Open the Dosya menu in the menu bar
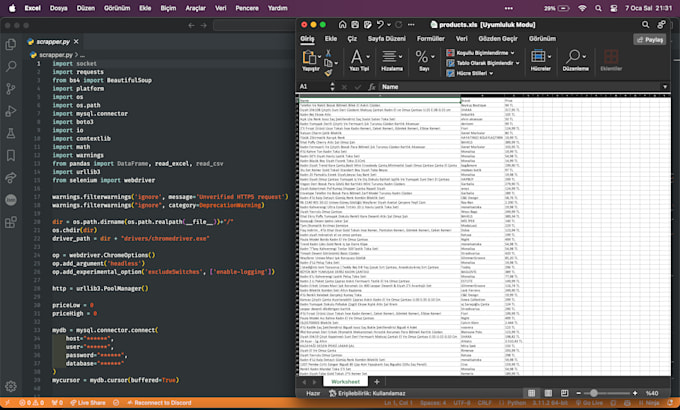680x410 pixels. tap(59, 6)
